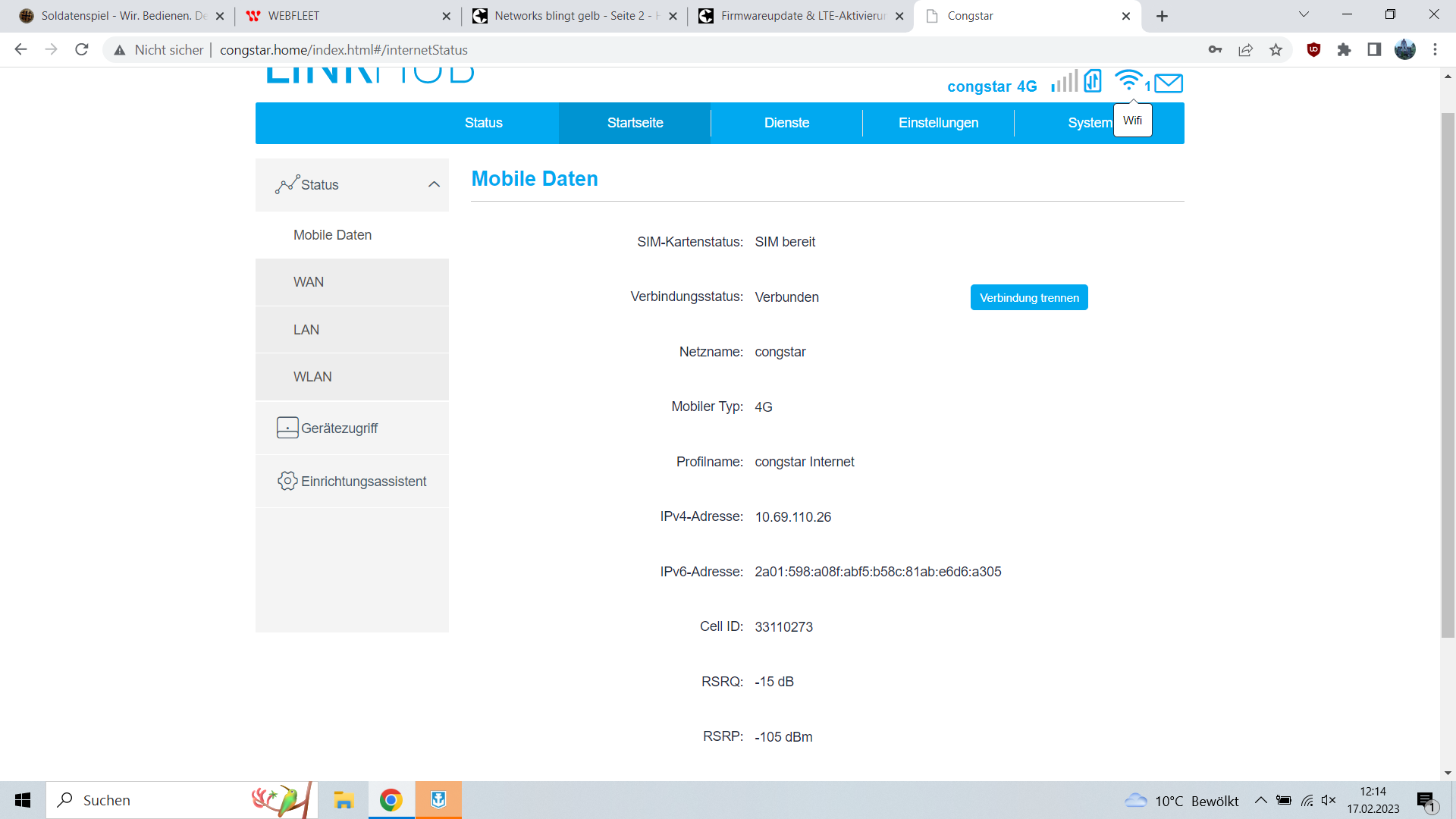1456x819 pixels.
Task: Open the Einstellungen menu tab
Action: [938, 123]
